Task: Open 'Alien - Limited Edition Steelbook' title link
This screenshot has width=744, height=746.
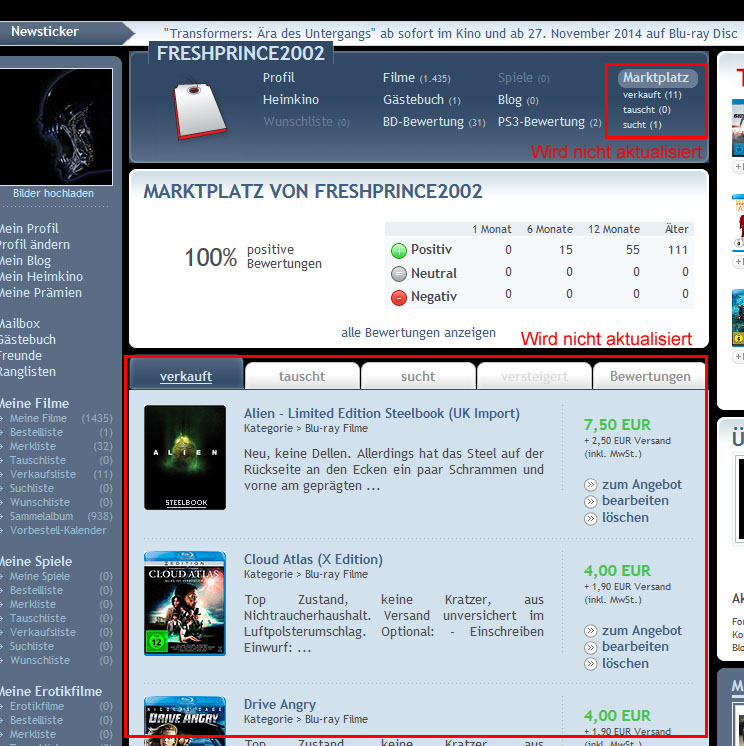Action: coord(381,413)
